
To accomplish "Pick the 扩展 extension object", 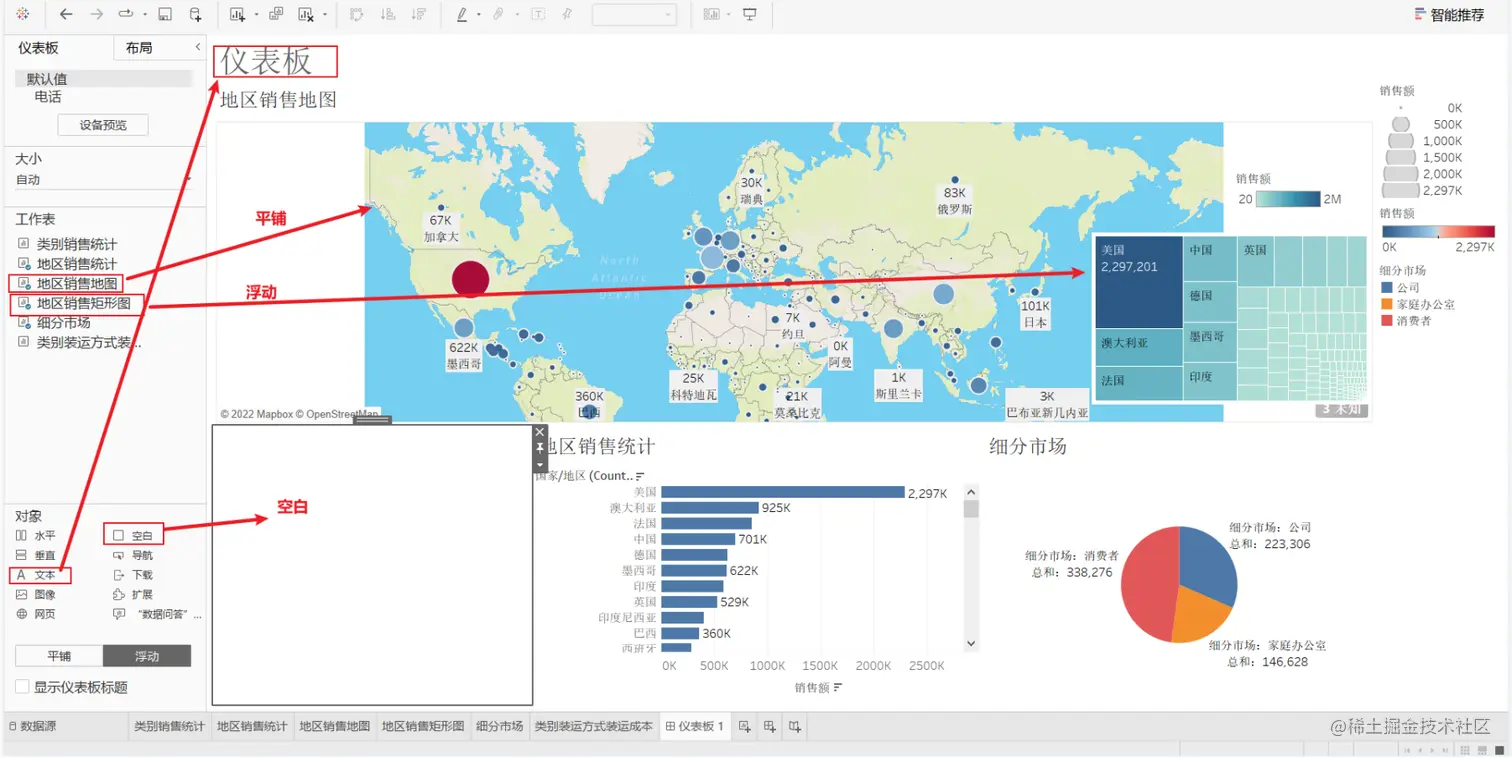I will pyautogui.click(x=134, y=594).
